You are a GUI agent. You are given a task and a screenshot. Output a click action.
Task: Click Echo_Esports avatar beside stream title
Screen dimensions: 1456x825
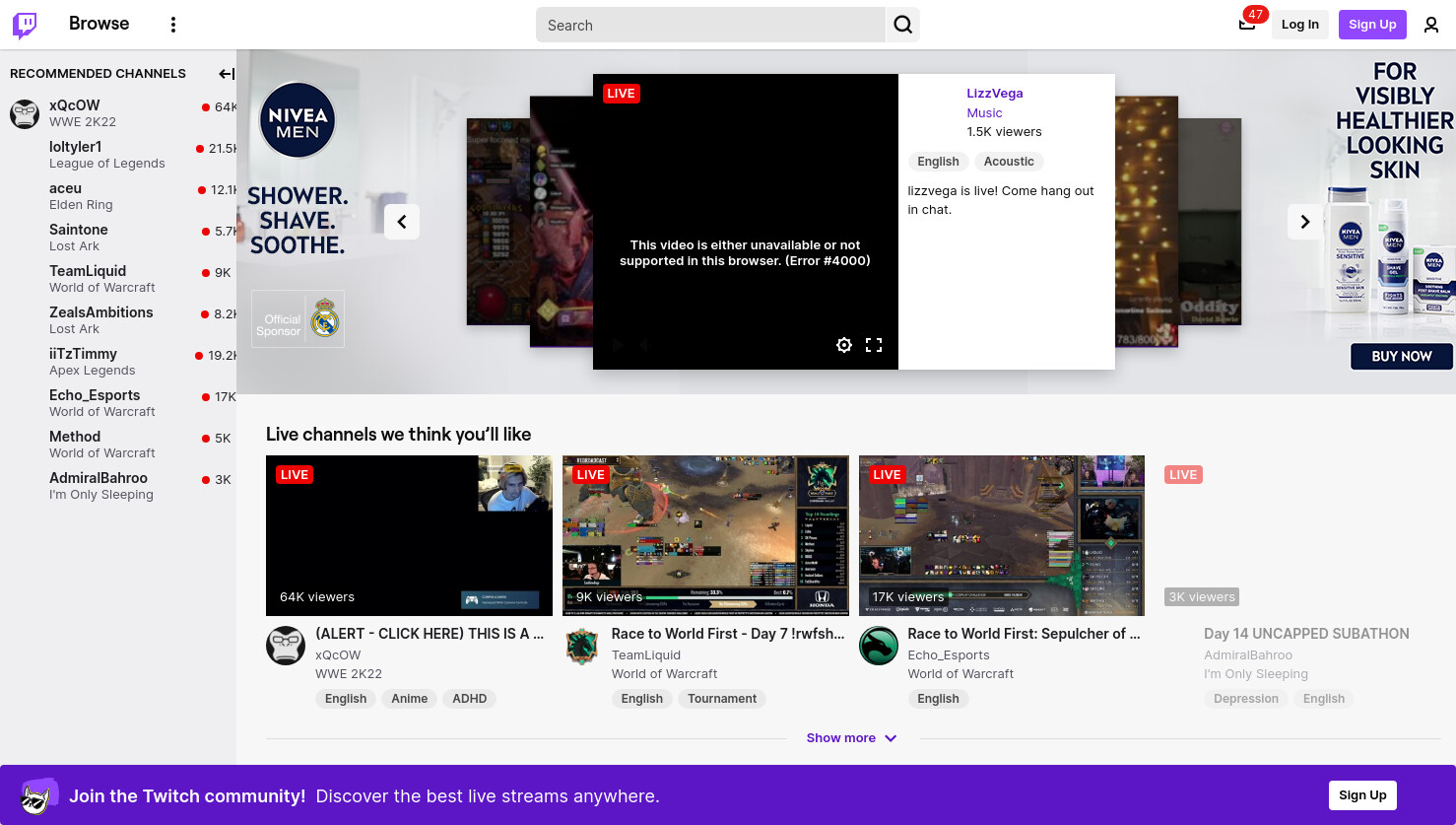879,646
